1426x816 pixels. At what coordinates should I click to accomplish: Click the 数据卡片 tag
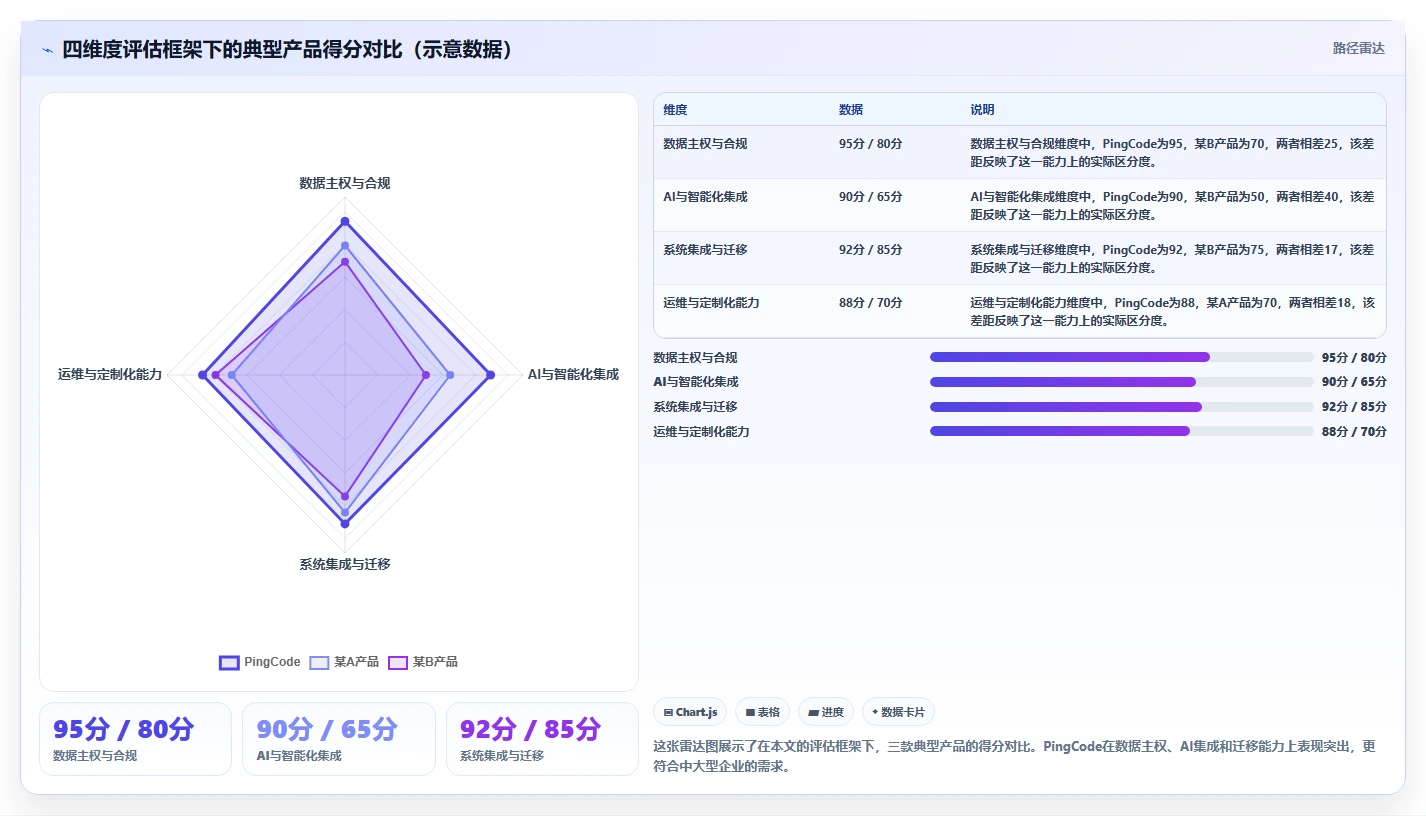898,712
